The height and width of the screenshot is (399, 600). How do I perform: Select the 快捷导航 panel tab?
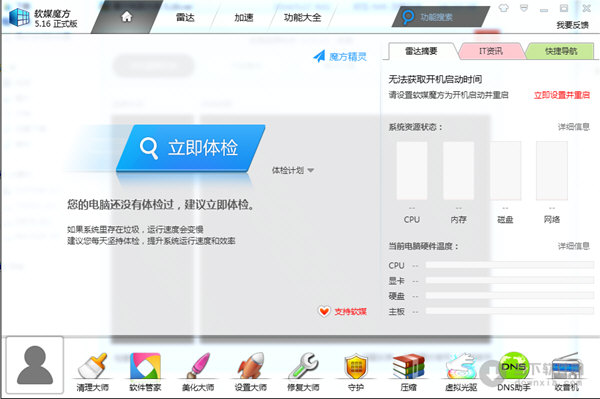pyautogui.click(x=561, y=51)
